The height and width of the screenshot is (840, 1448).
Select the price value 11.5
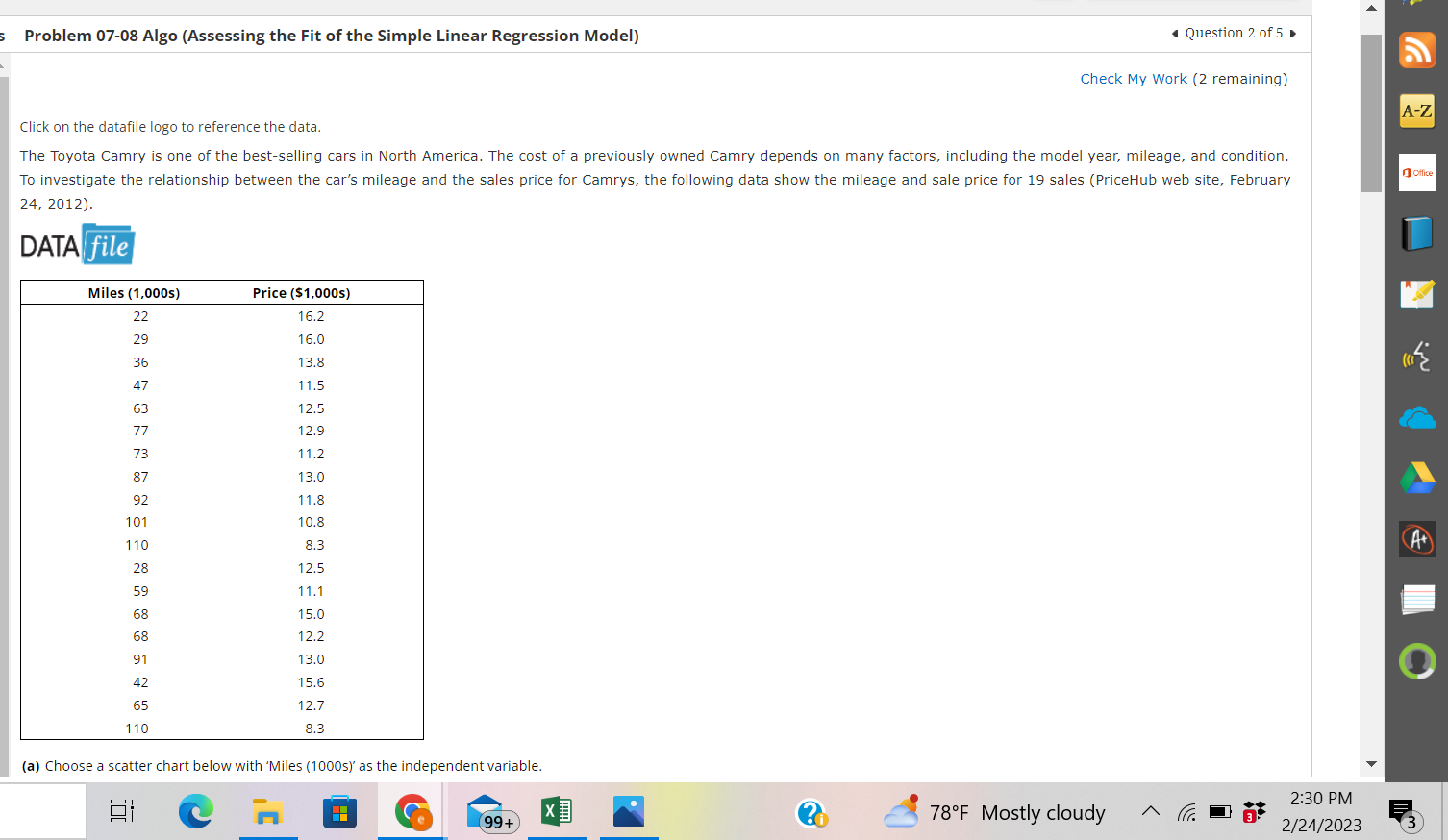[x=311, y=385]
